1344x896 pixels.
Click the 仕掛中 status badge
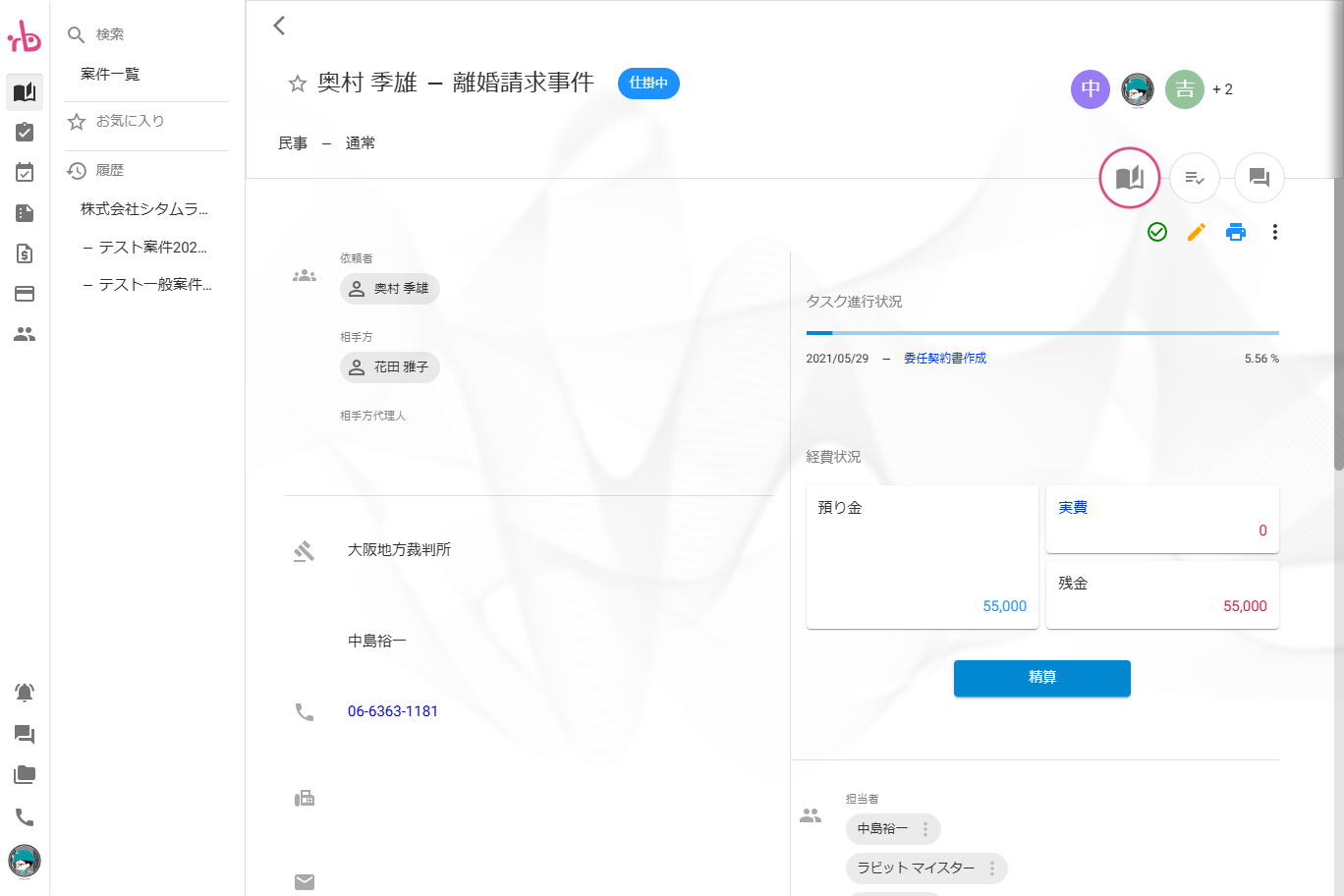point(648,84)
